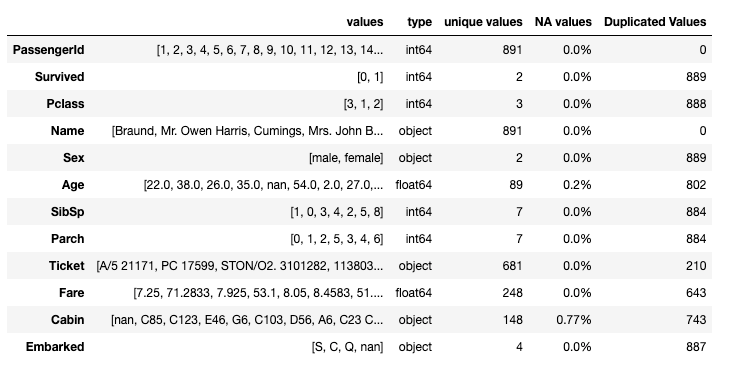Screen dimensions: 751x367
Task: Click the Ticket row label
Action: (x=67, y=266)
